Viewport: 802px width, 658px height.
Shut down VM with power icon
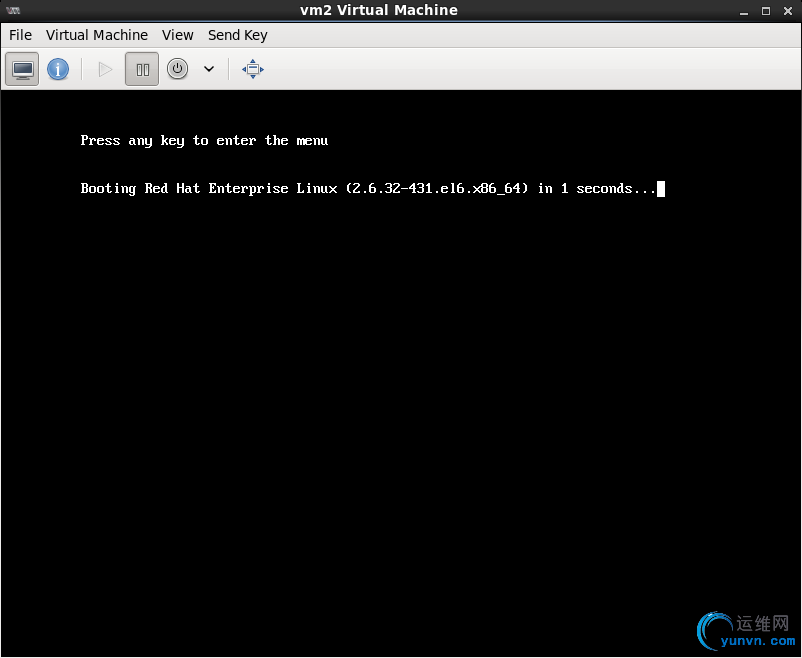177,69
